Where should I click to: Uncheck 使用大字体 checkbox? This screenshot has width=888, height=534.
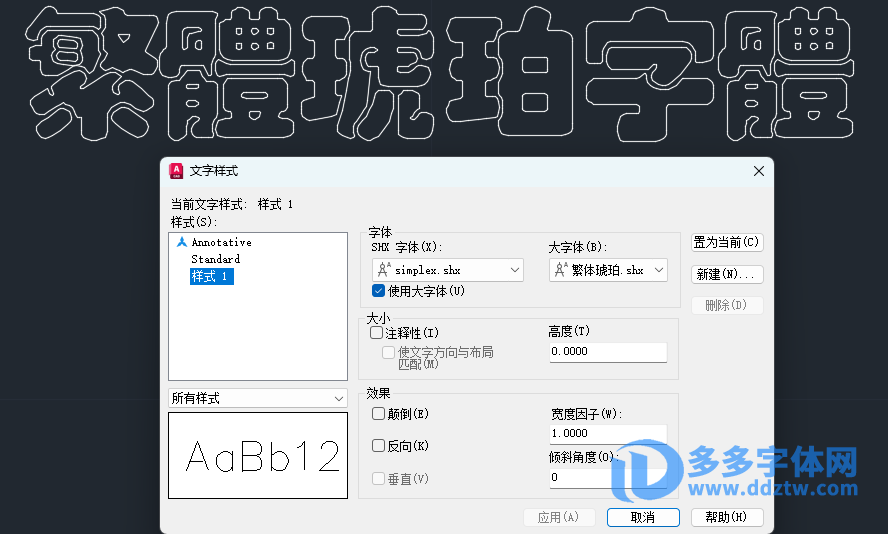pyautogui.click(x=378, y=291)
